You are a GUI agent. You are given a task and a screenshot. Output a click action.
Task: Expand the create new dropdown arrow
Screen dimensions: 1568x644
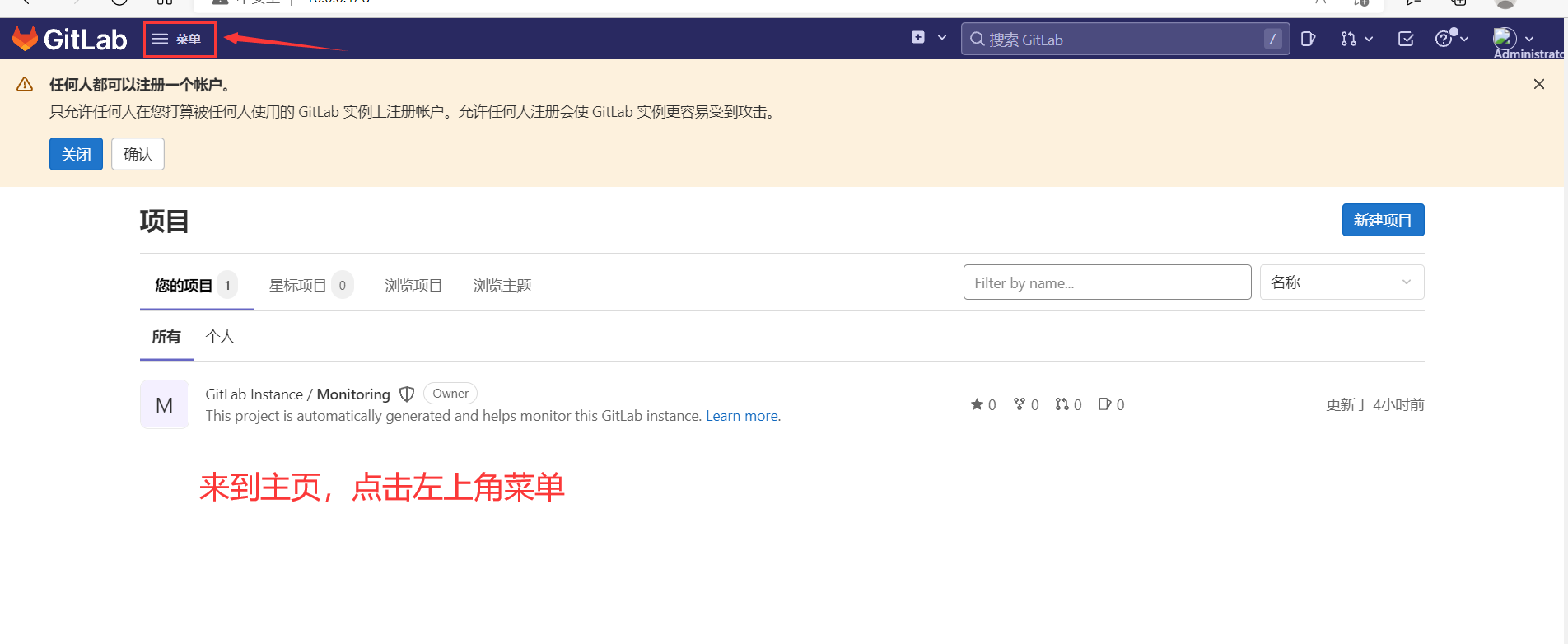pyautogui.click(x=942, y=37)
